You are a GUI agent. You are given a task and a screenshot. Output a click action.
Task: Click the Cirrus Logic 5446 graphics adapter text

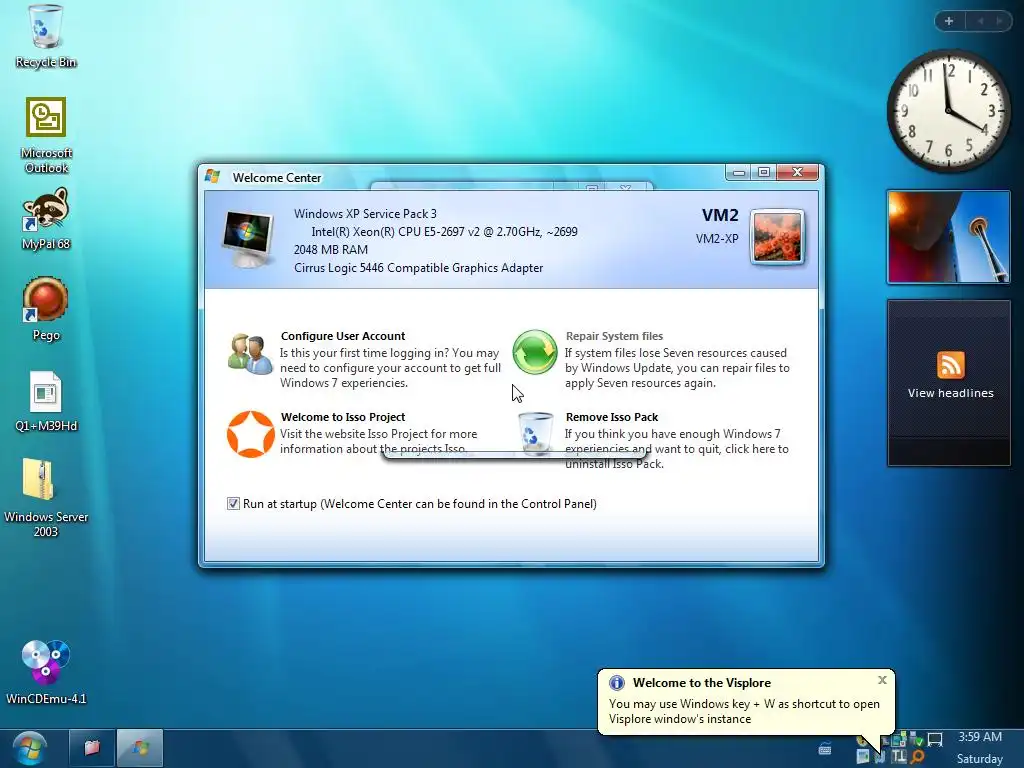tap(419, 268)
